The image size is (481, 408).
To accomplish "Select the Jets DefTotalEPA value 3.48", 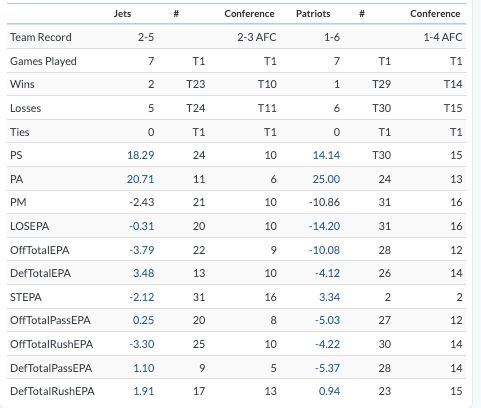I will (144, 273).
